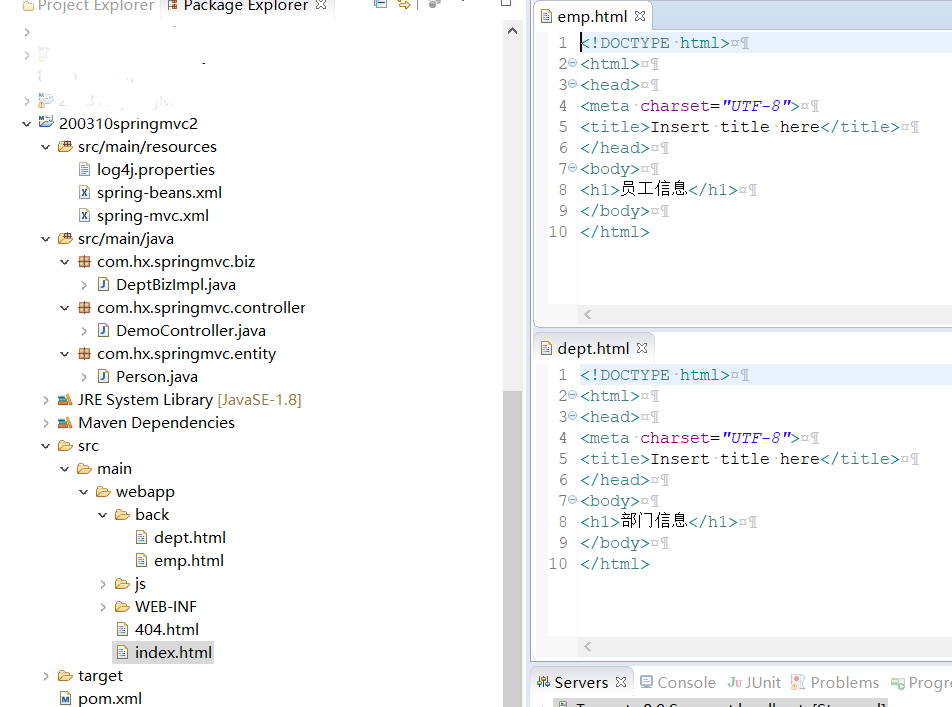Screen dimensions: 952x707
Task: Select index.html in the tree
Action: (x=173, y=652)
